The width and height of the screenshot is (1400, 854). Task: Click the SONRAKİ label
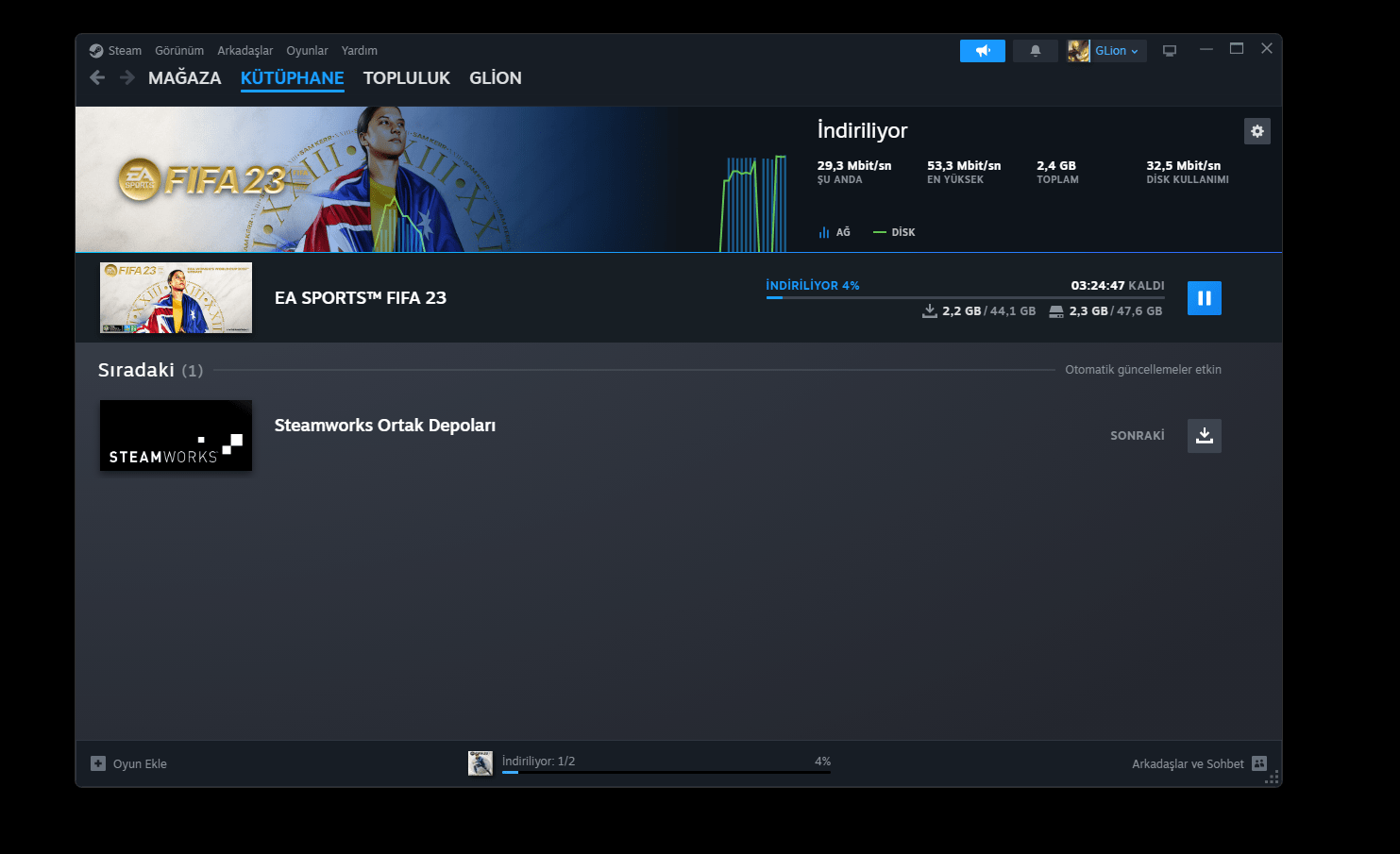(1138, 436)
